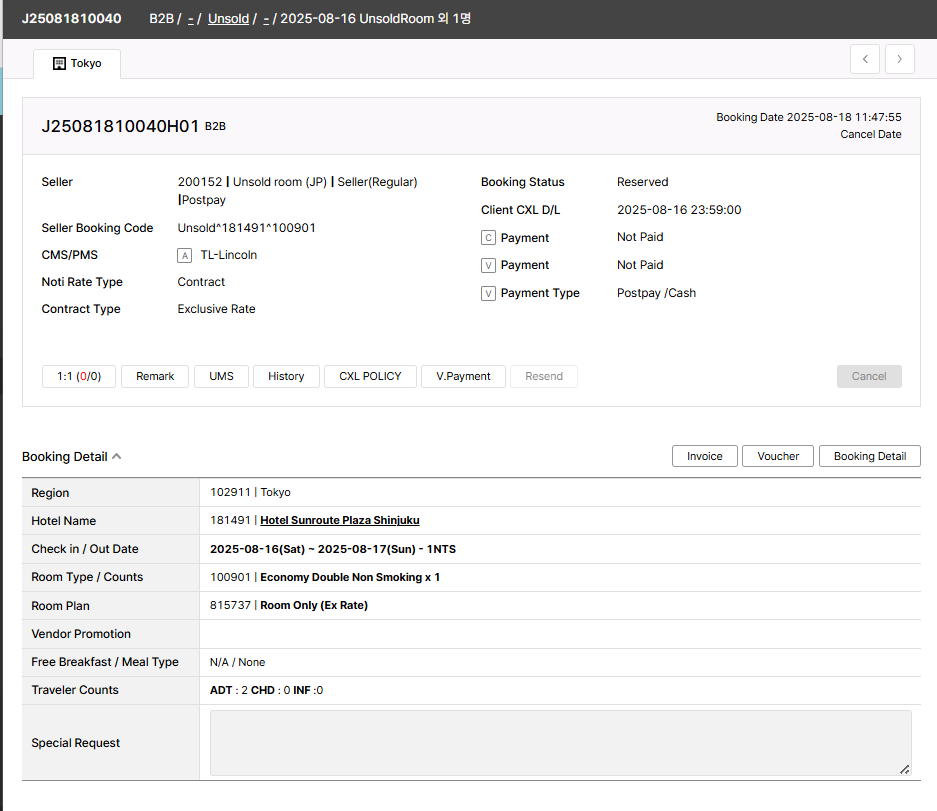Click the next arrow navigation button
Screen dimensions: 937x811
[900, 59]
